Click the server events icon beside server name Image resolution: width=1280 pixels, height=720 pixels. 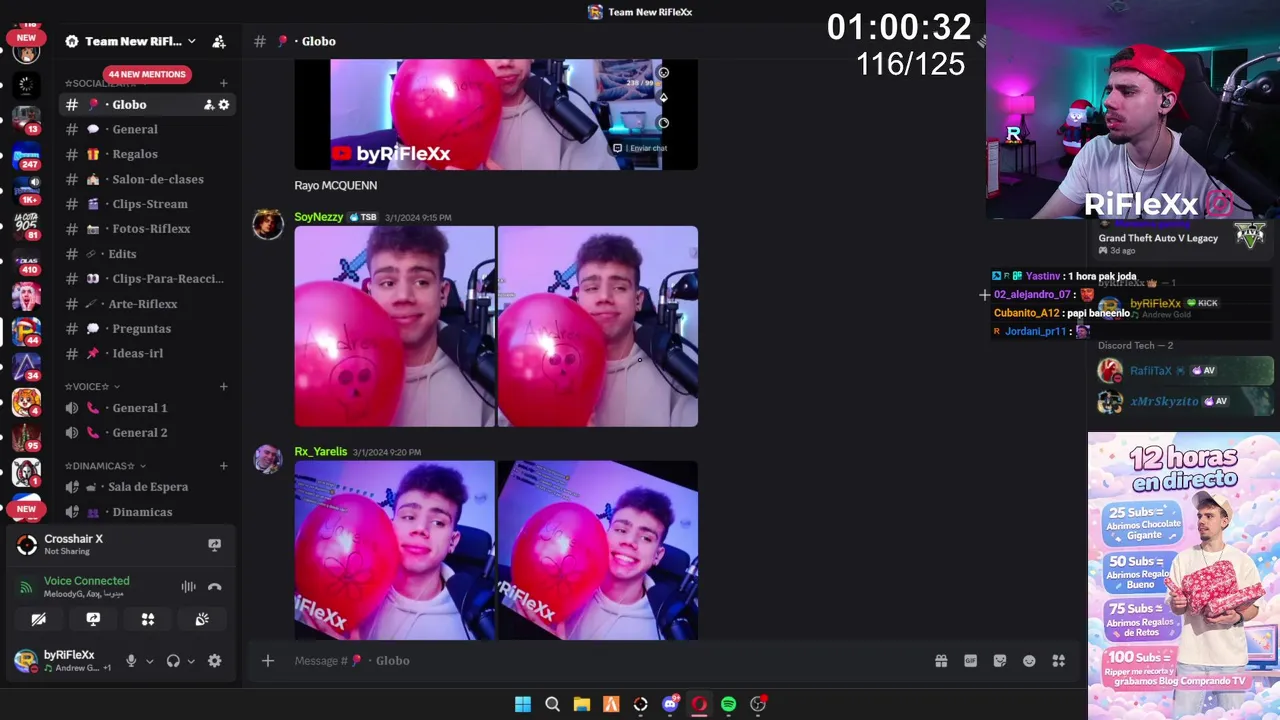(x=219, y=41)
